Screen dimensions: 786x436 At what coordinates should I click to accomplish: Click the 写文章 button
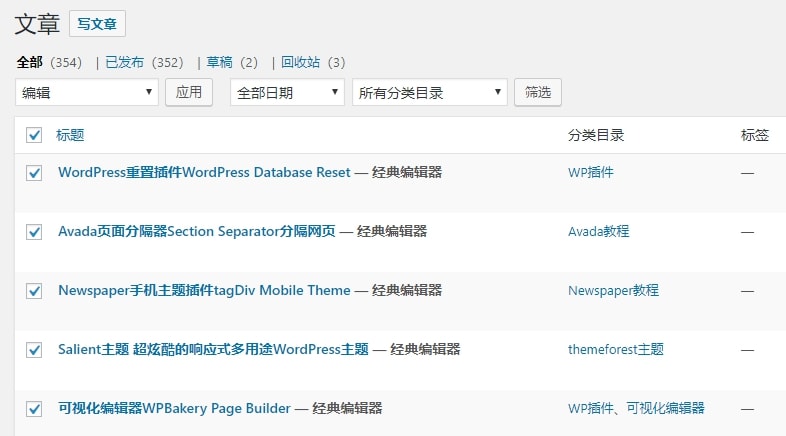(x=97, y=24)
